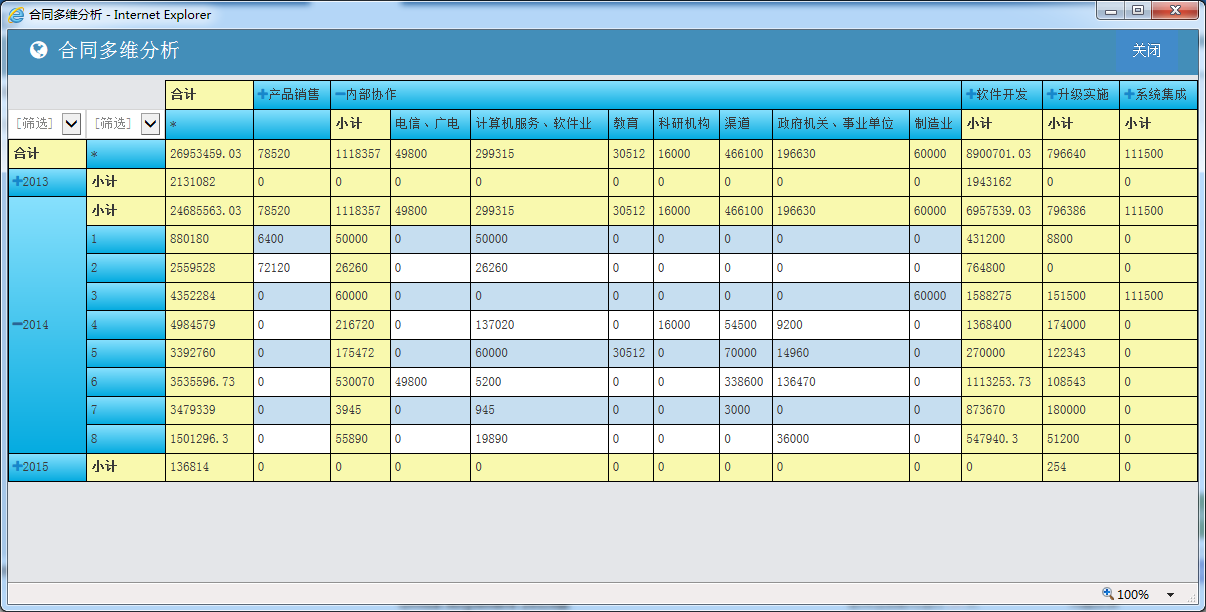Select cell 530070 in month 6 row
Viewport: 1206px width, 612px height.
tap(360, 382)
